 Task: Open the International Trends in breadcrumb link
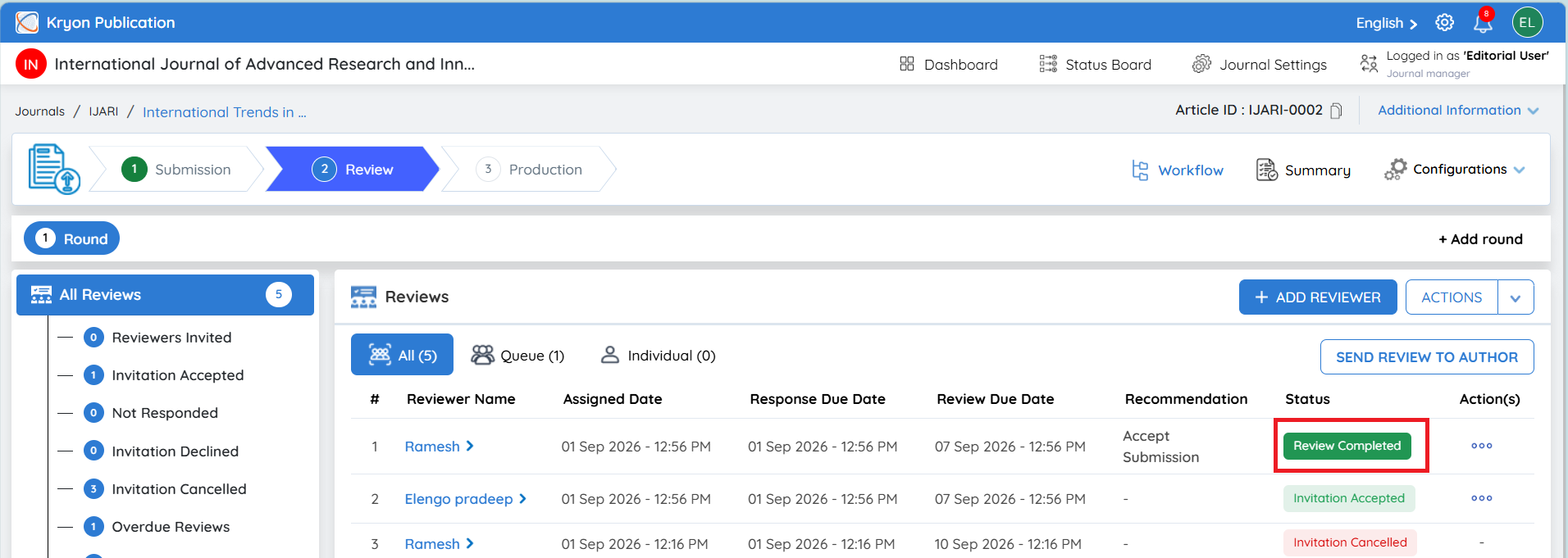(225, 112)
